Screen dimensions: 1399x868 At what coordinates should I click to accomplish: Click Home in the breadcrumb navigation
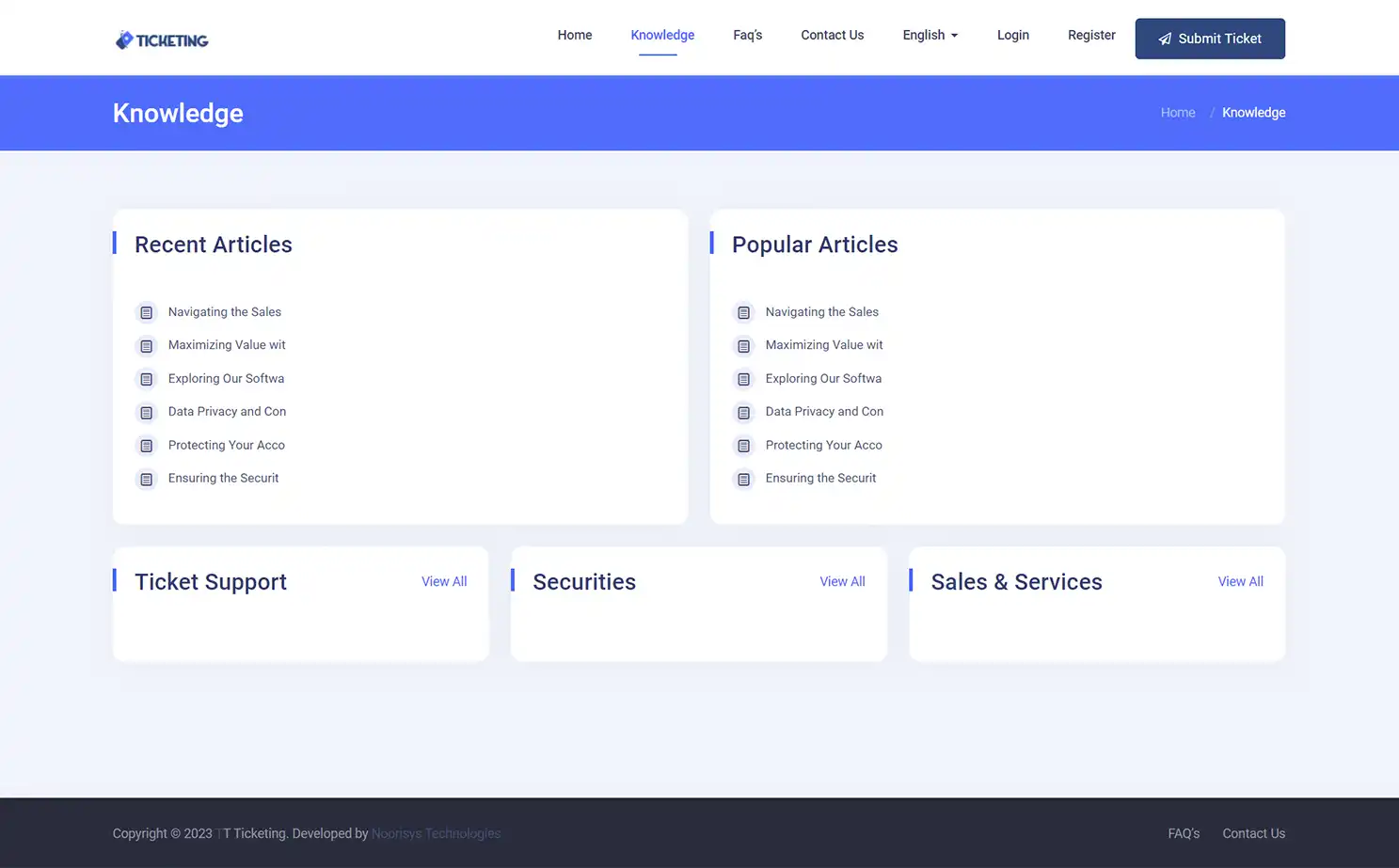coord(1177,112)
